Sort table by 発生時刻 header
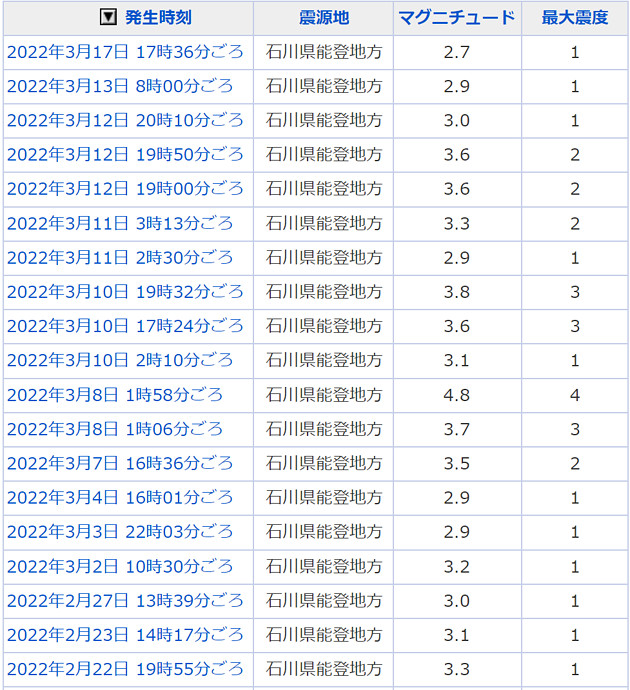This screenshot has width=630, height=690. coord(158,18)
